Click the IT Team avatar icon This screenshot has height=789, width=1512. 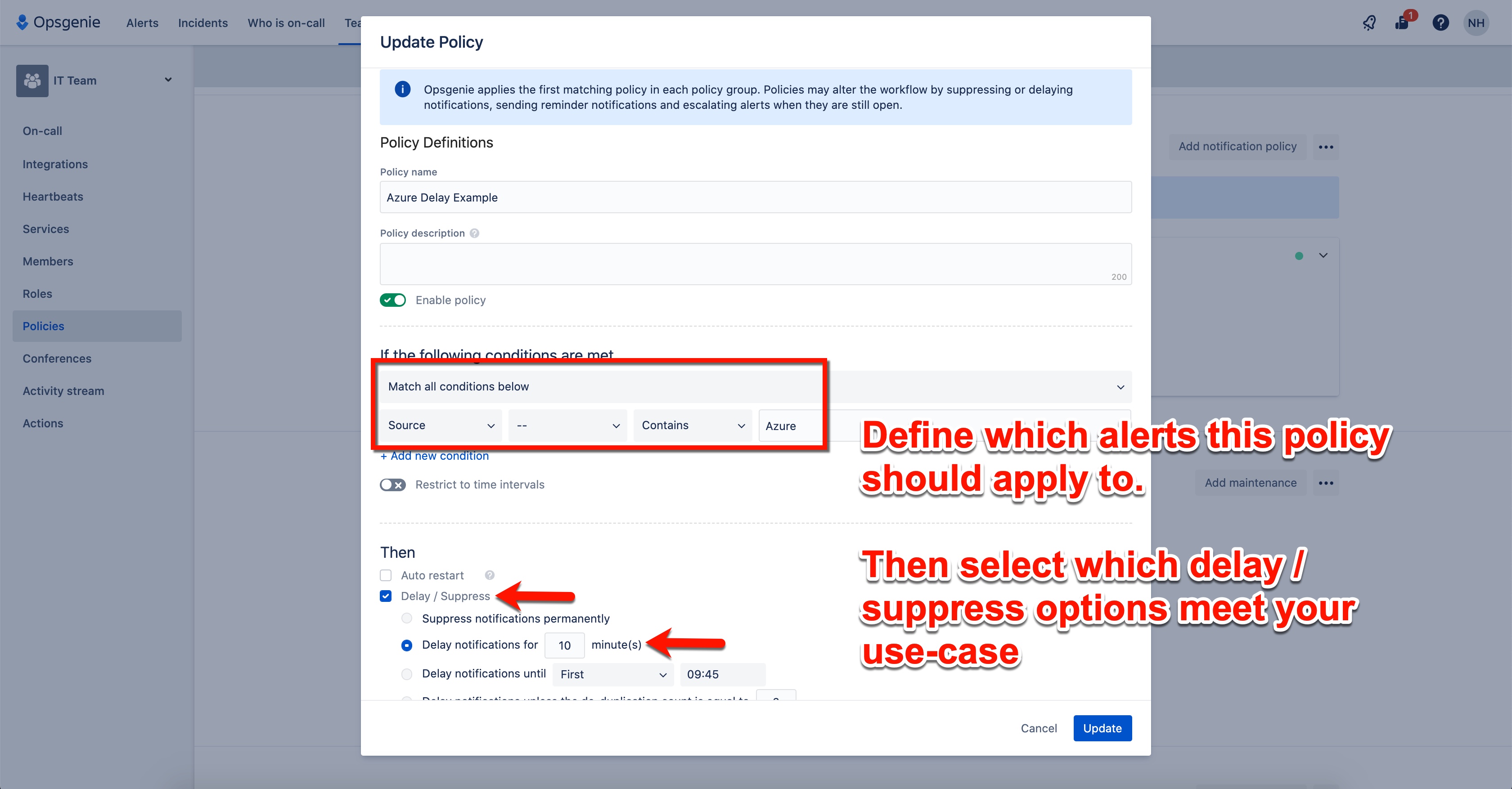31,81
